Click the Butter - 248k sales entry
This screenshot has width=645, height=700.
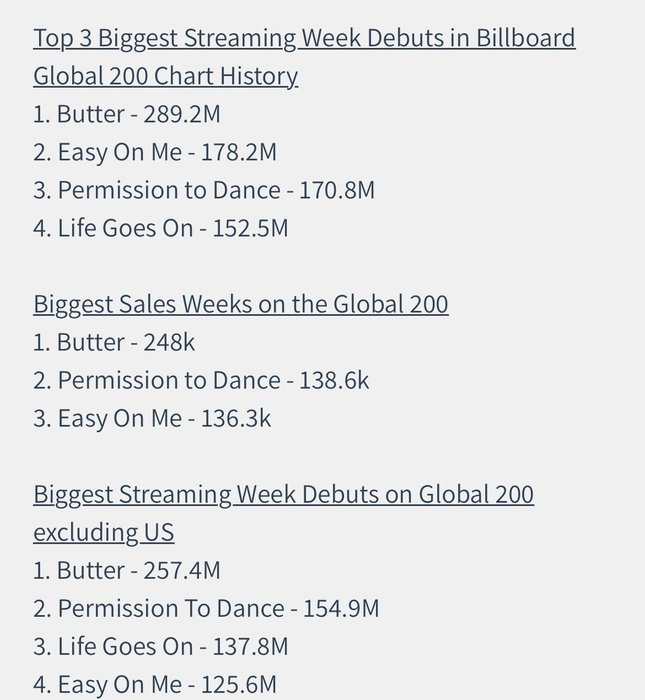point(114,342)
